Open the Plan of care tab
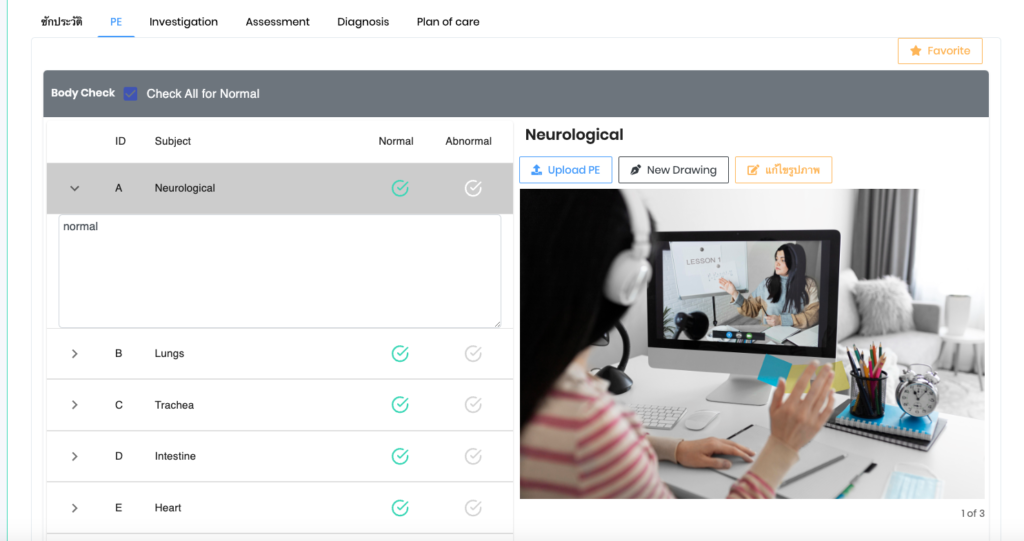The height and width of the screenshot is (541, 1024). [x=447, y=22]
